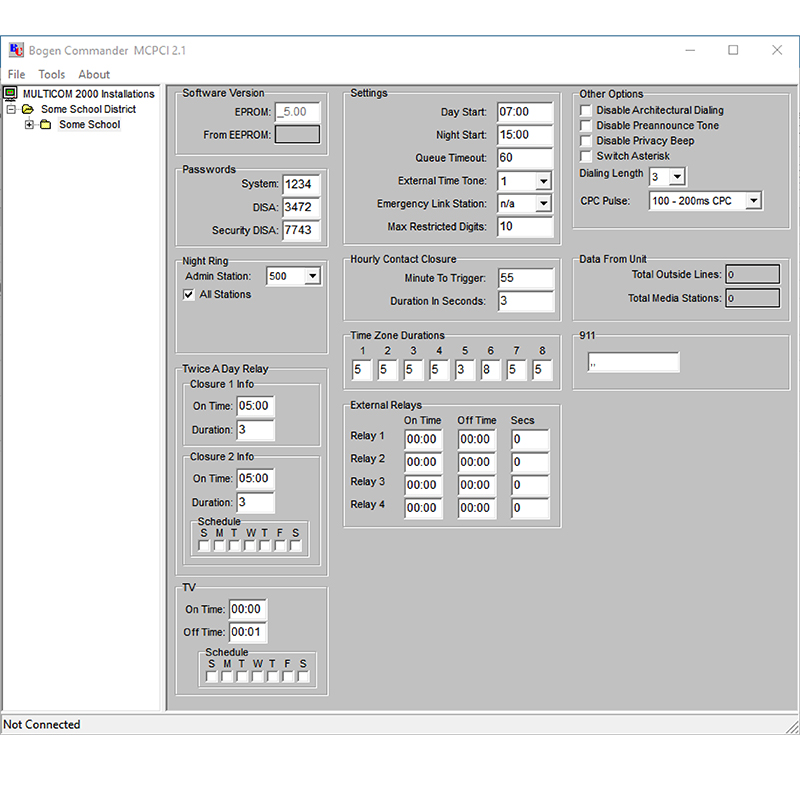The image size is (800, 800).
Task: Open the File menu
Action: click(x=16, y=74)
